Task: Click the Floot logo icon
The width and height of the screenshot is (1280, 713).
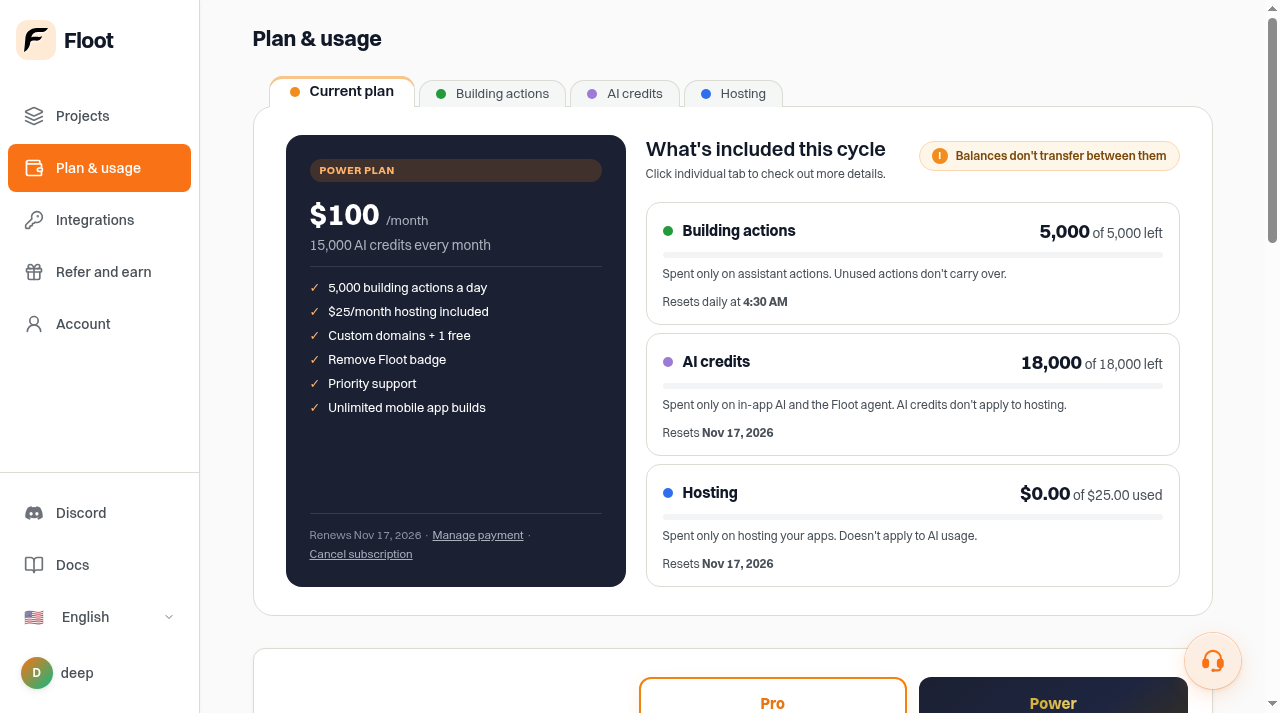Action: [x=36, y=40]
